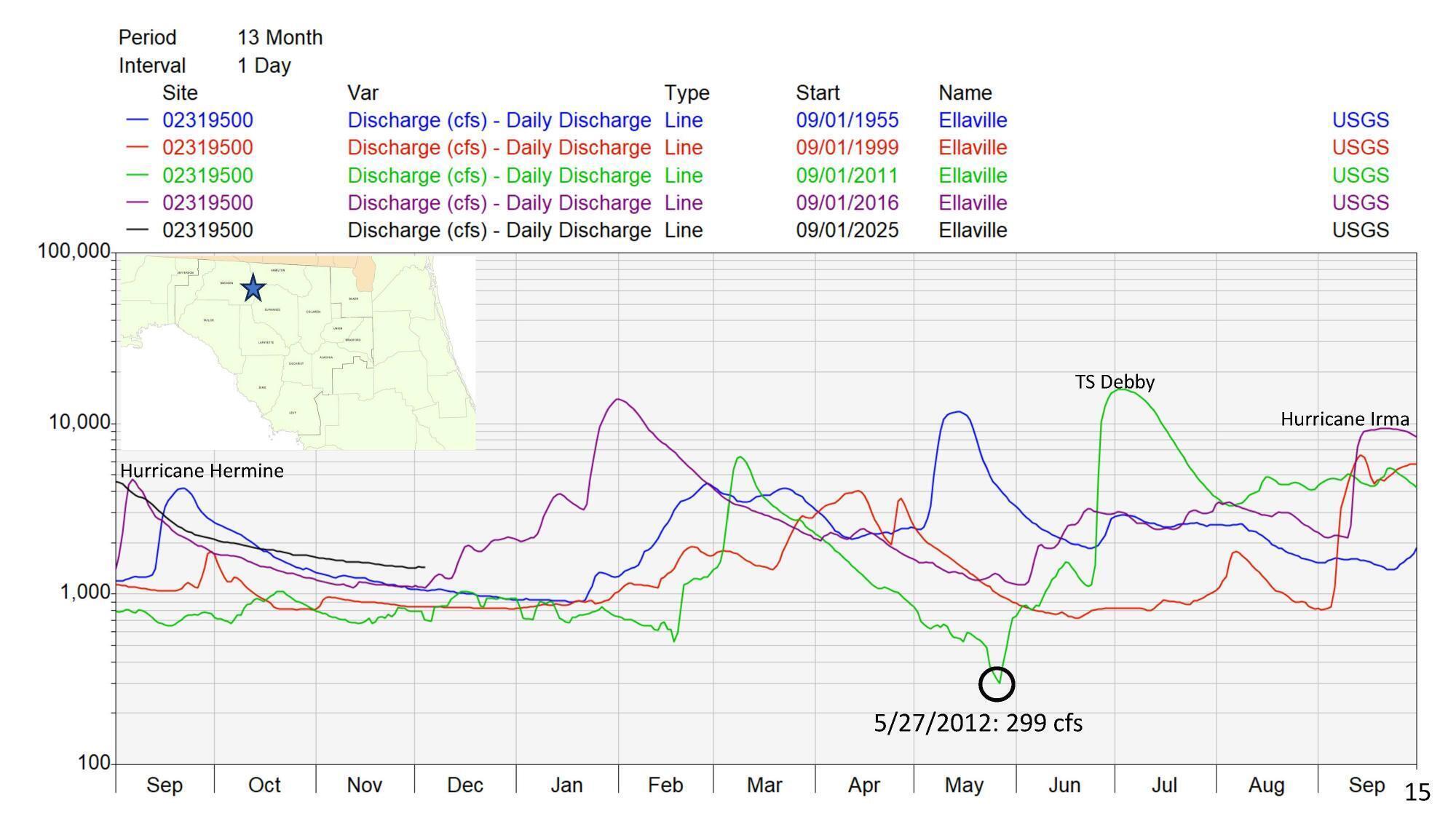Click the red legend line for 1999

click(137, 147)
